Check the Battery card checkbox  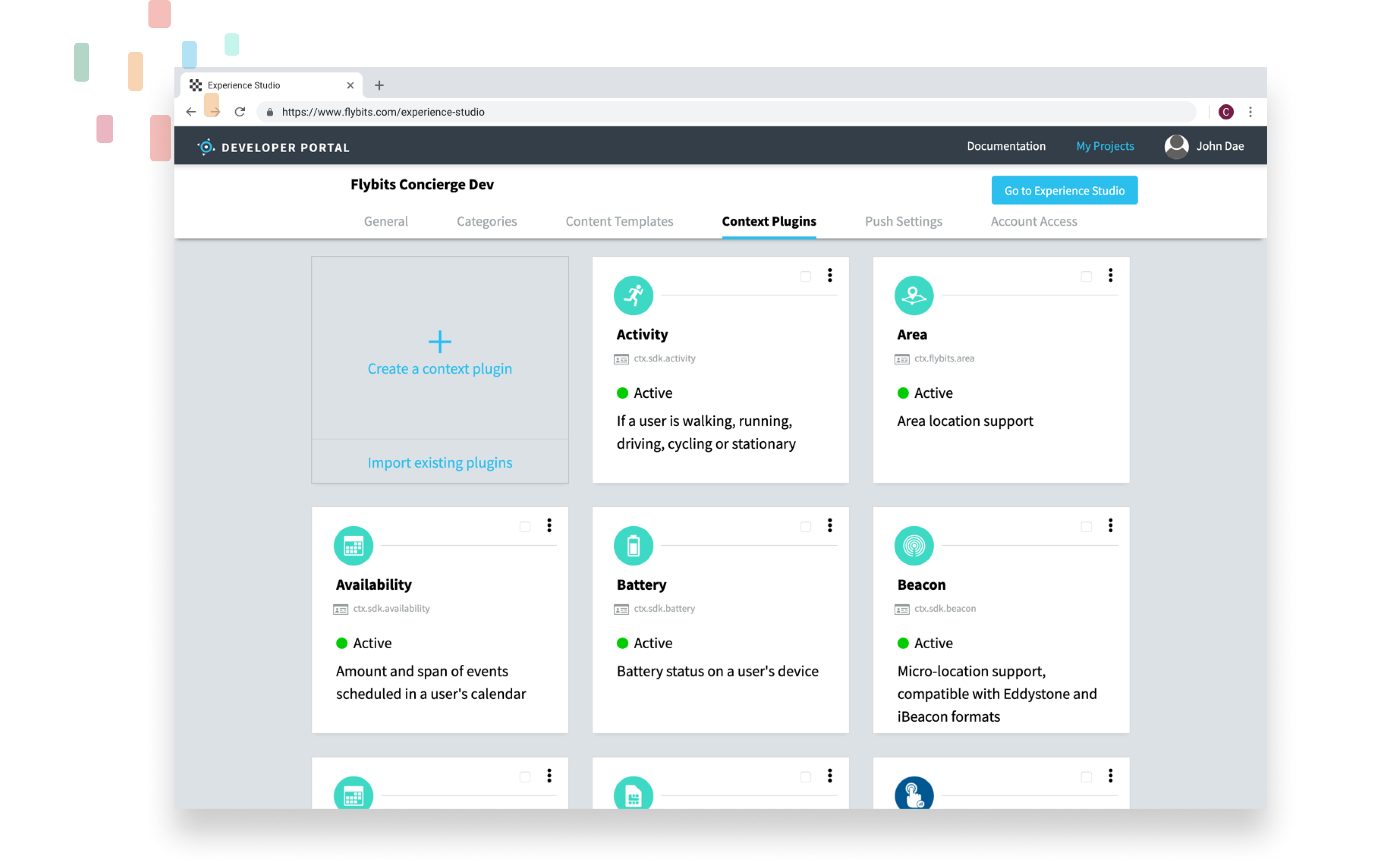click(805, 527)
